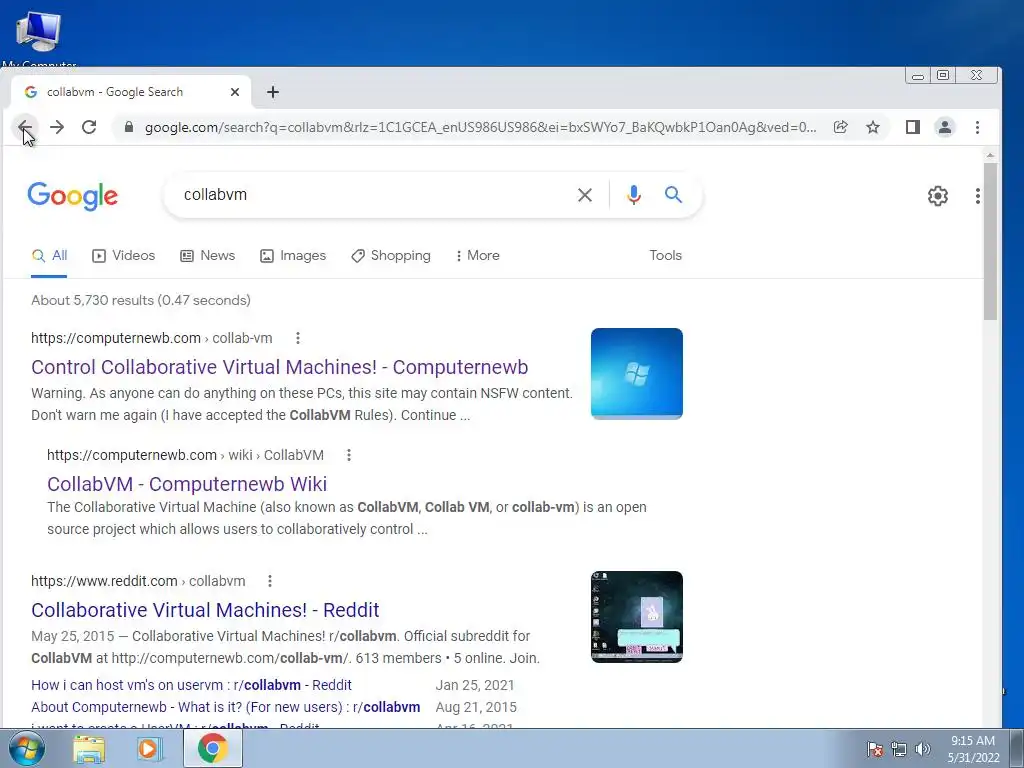
Task: Open Collaborative Virtual Machines! - Reddit link
Action: (205, 610)
